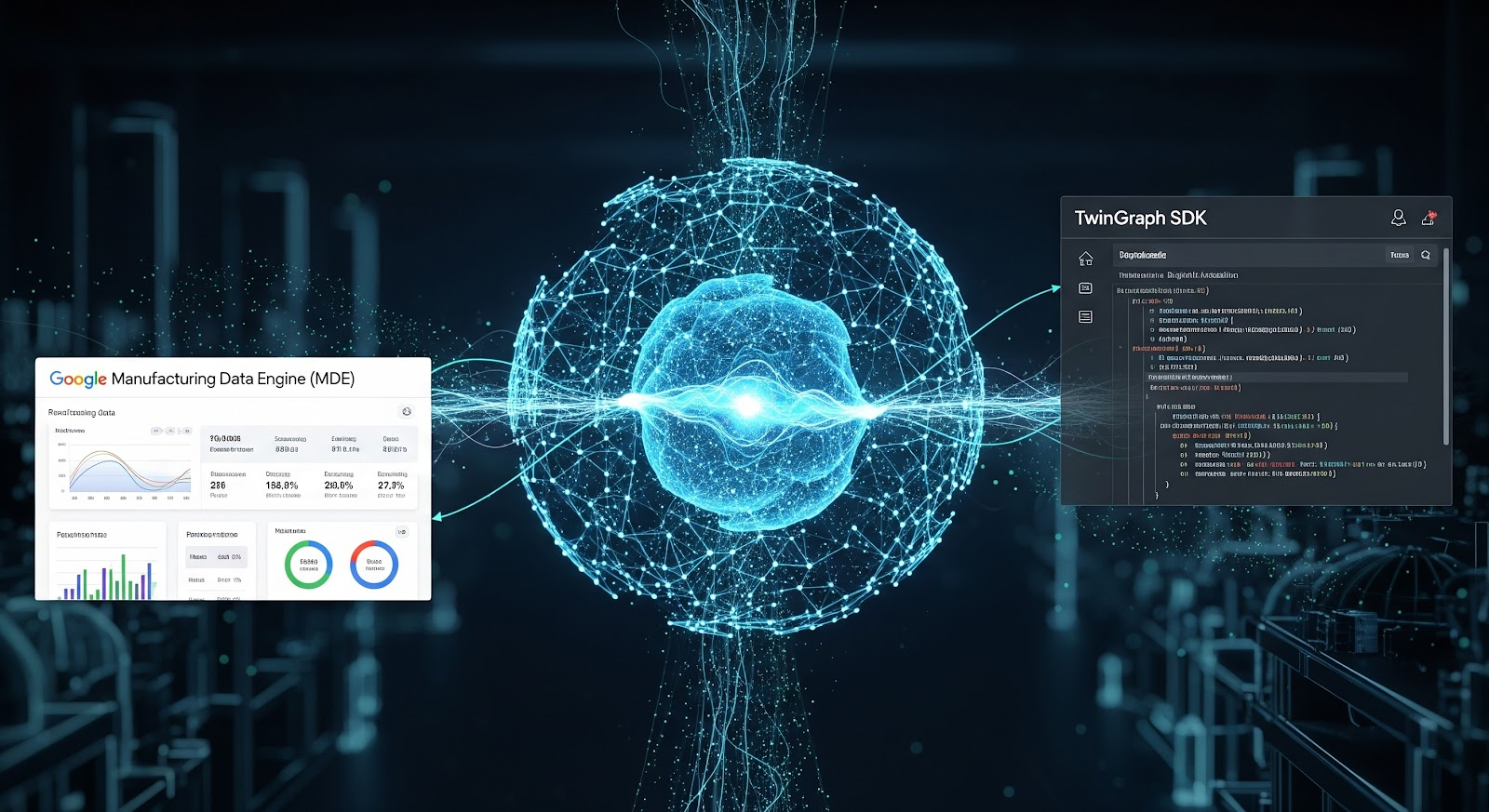Click the bar chart in the lower-left MDE card
The image size is (1489, 812).
(x=108, y=574)
